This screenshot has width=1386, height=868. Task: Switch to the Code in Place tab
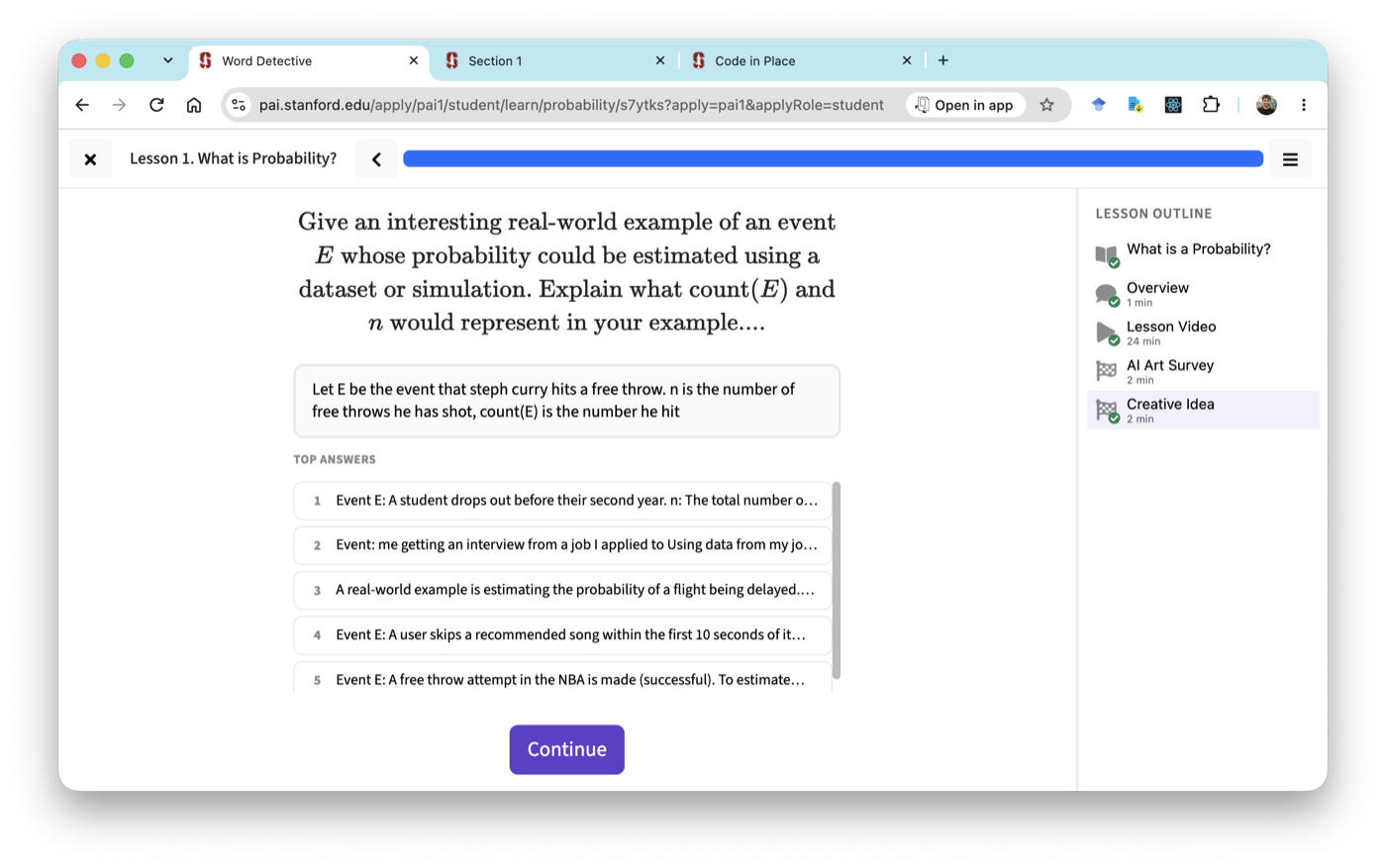(802, 60)
